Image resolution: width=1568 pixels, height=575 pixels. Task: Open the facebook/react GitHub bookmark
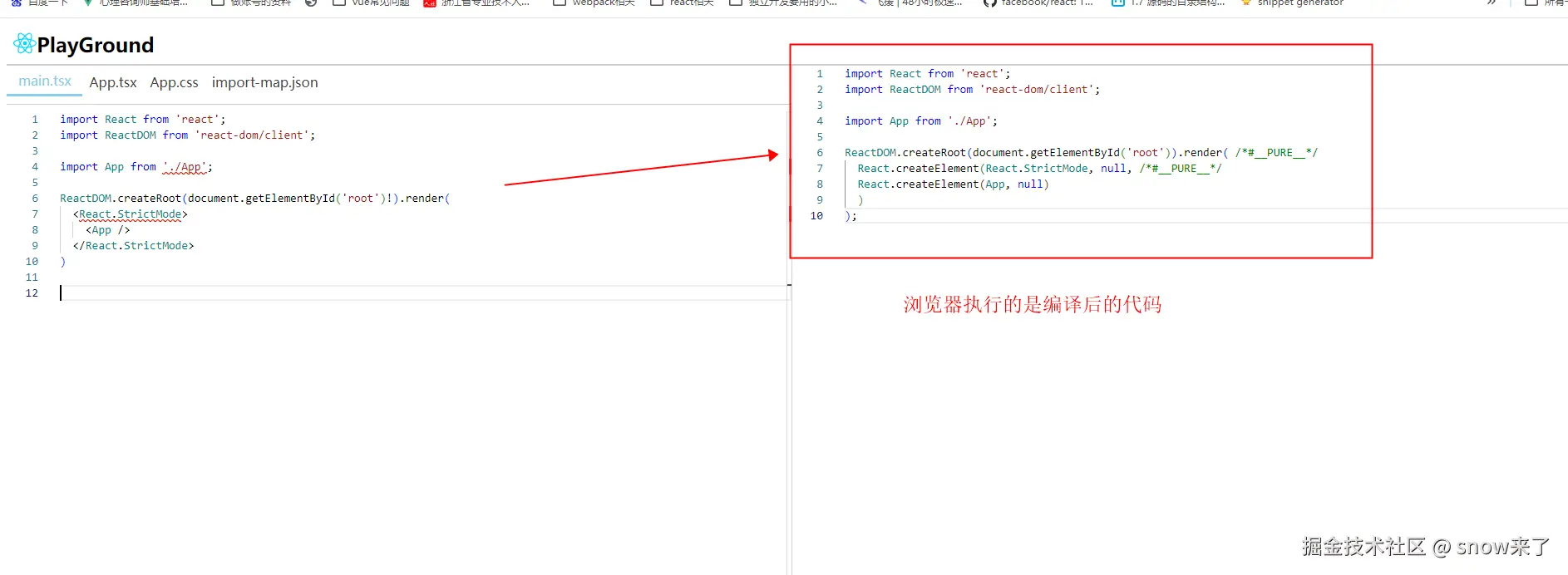tap(1038, 3)
